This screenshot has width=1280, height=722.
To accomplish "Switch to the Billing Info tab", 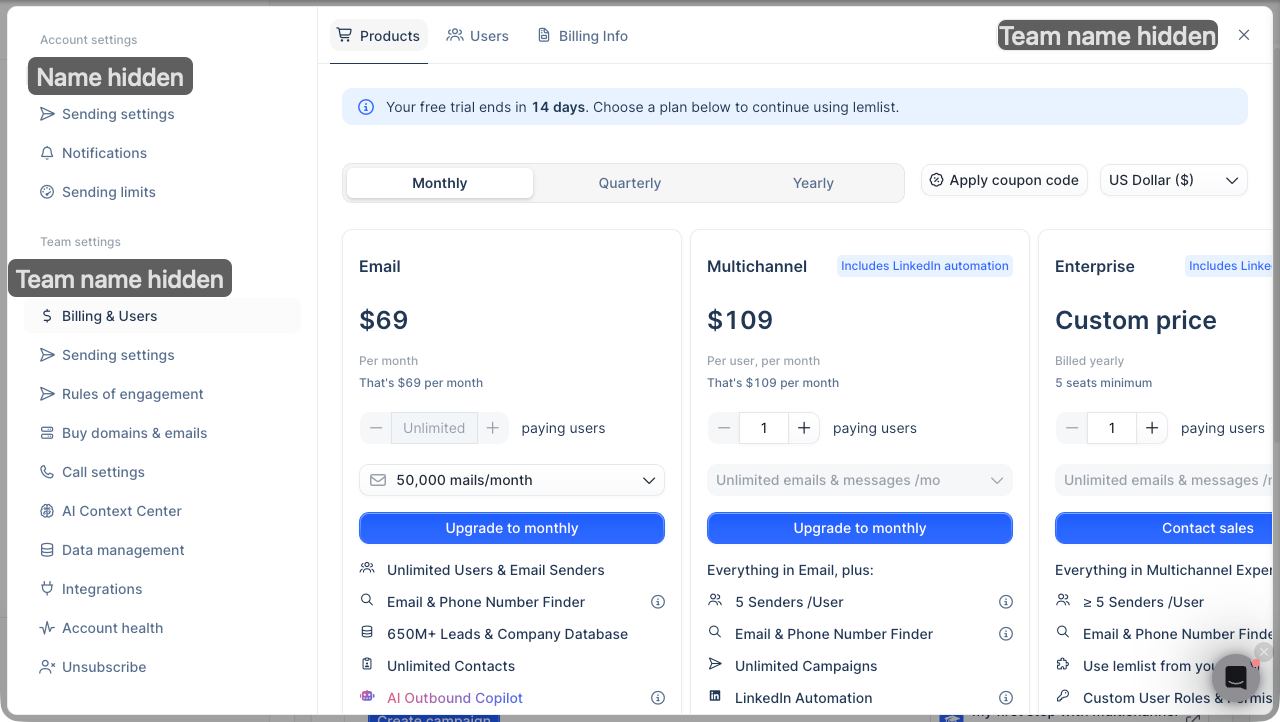I will (x=583, y=36).
